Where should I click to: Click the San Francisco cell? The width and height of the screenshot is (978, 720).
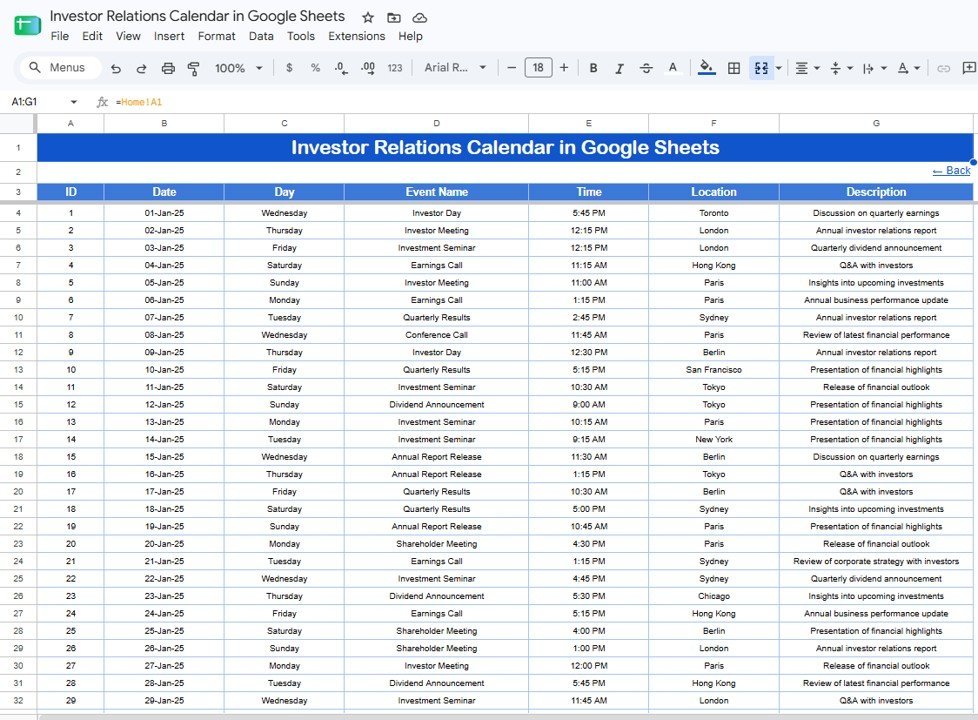click(x=714, y=370)
